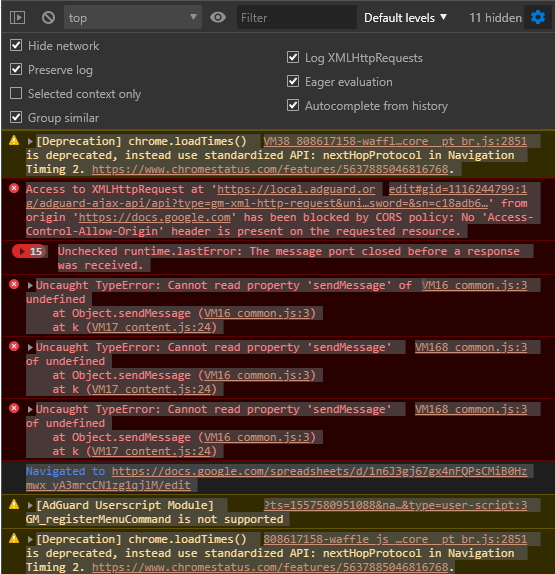Screen dimensions: 555x574
Task: Clear the console with the ban icon
Action: tap(48, 17)
